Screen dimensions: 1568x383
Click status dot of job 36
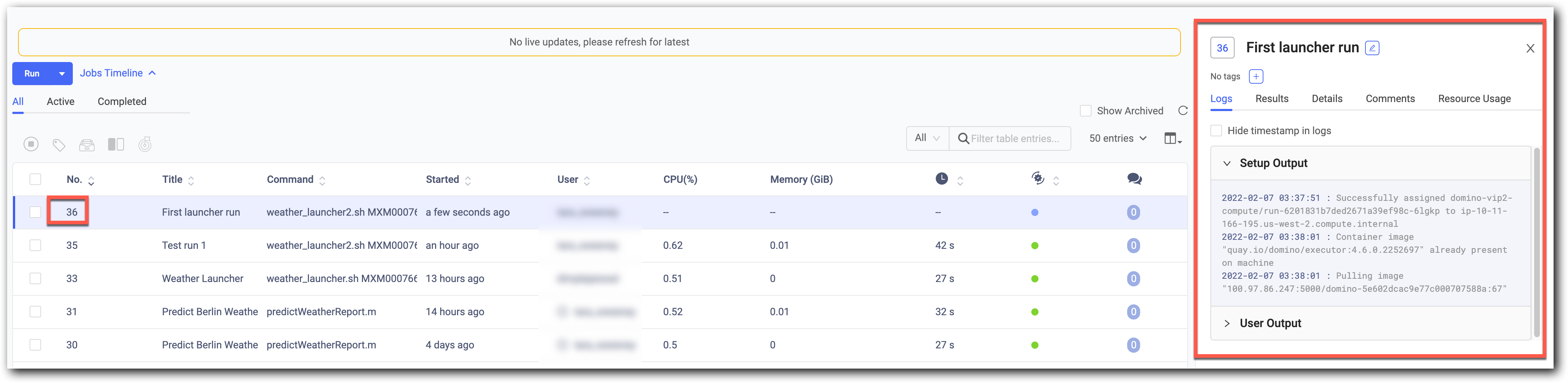click(x=1035, y=212)
